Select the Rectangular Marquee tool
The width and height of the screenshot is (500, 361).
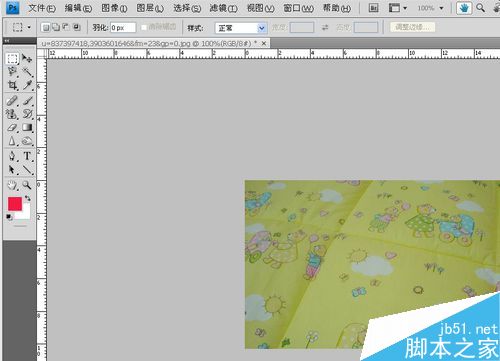click(x=12, y=59)
